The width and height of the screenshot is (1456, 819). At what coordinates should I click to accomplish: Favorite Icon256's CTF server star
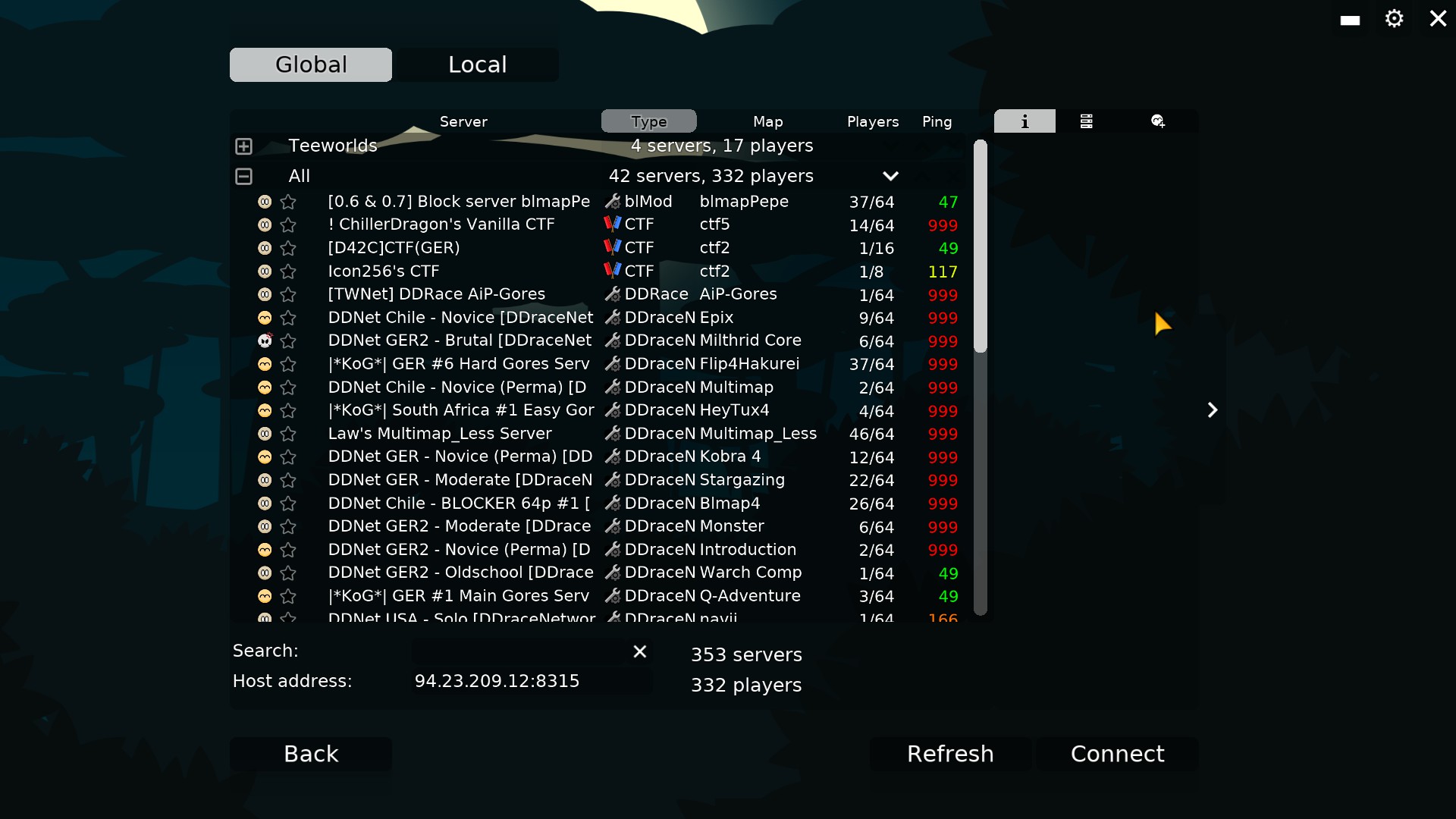[x=288, y=271]
